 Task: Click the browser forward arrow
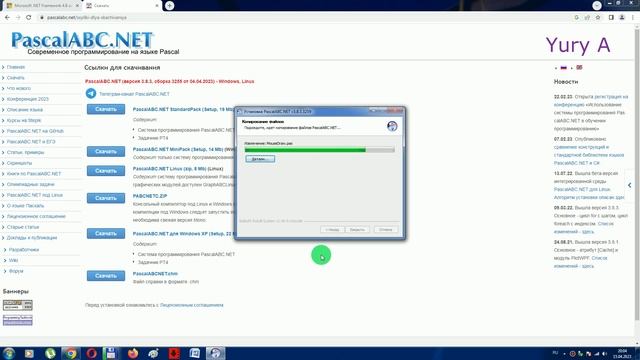(18, 18)
